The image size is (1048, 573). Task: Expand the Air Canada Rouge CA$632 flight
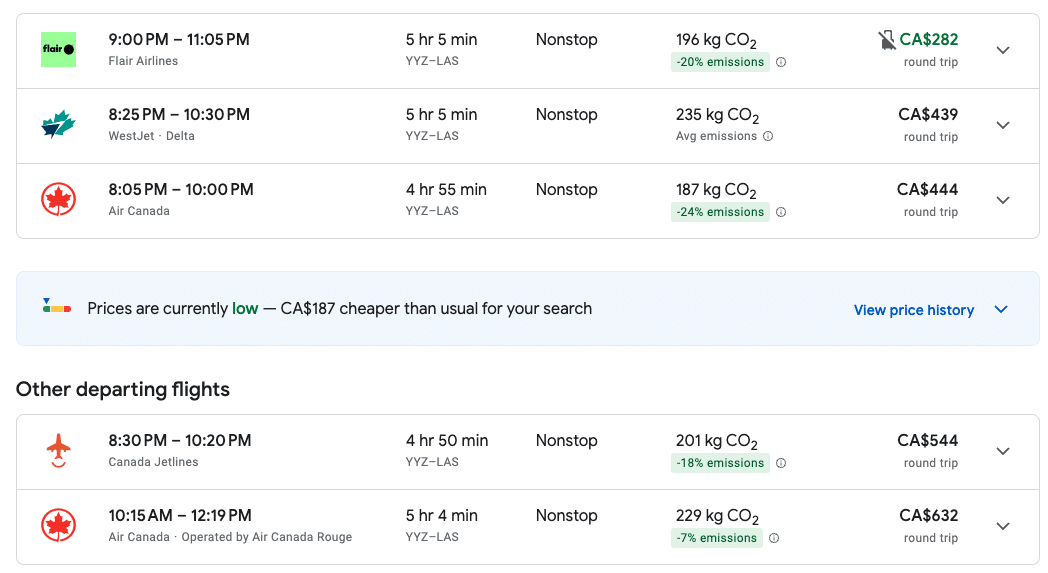[1003, 527]
